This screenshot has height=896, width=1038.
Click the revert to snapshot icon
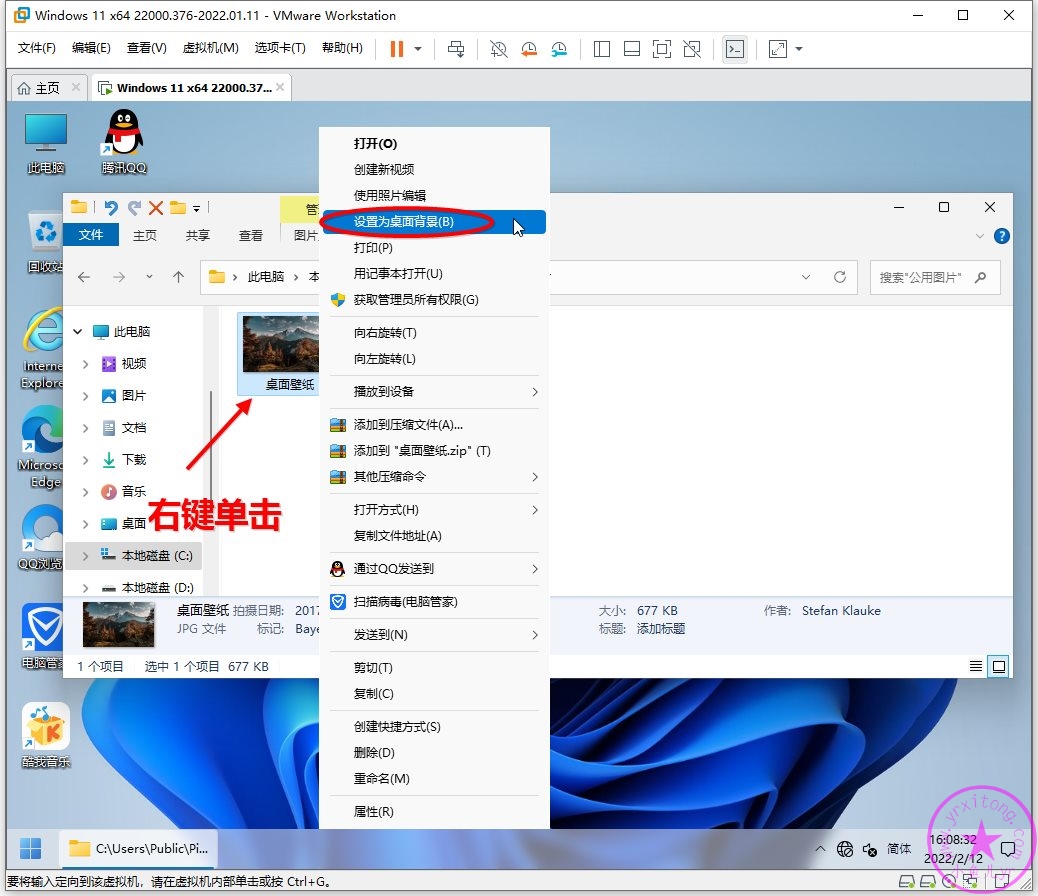click(529, 49)
